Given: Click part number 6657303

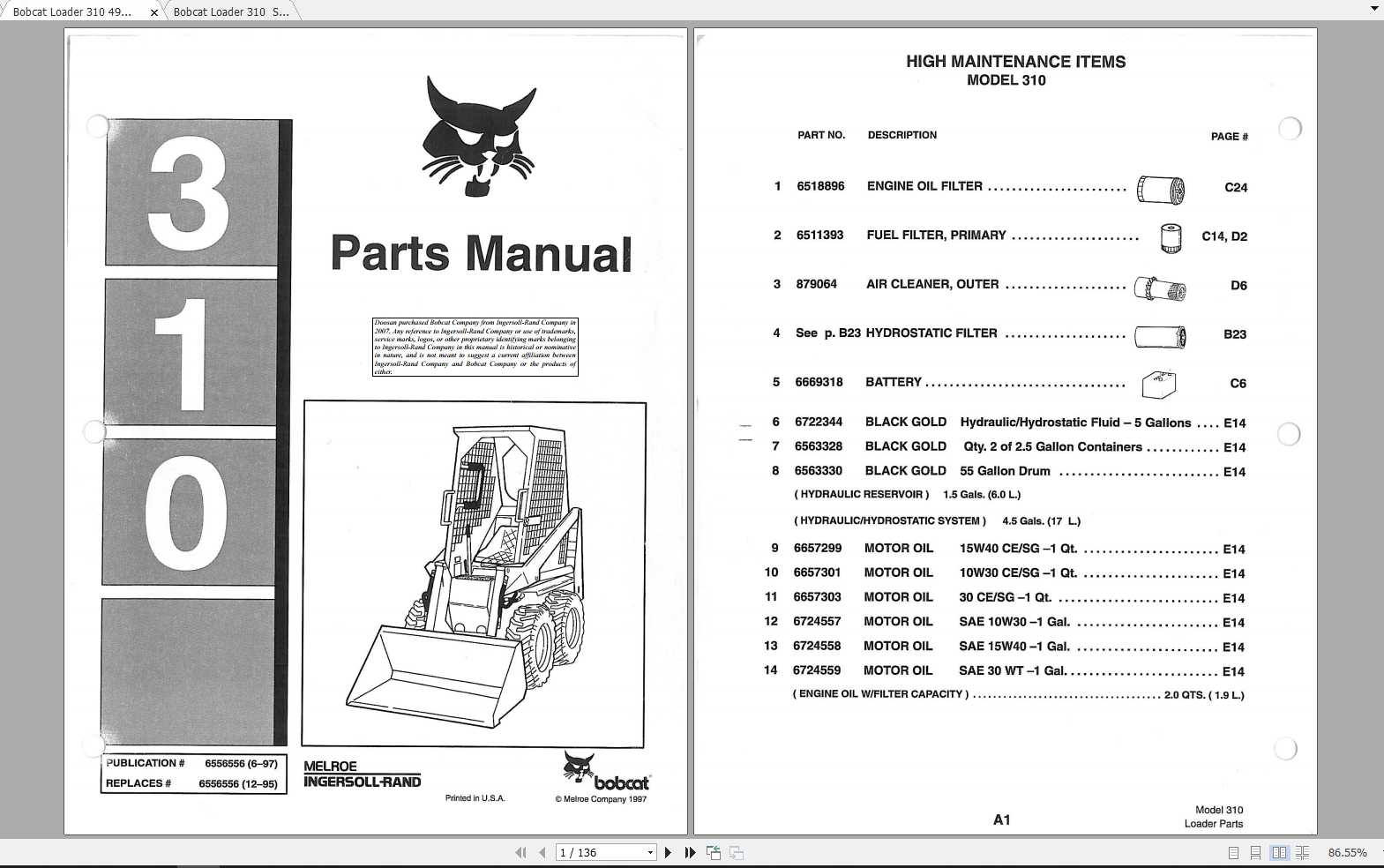Looking at the screenshot, I should point(818,597).
